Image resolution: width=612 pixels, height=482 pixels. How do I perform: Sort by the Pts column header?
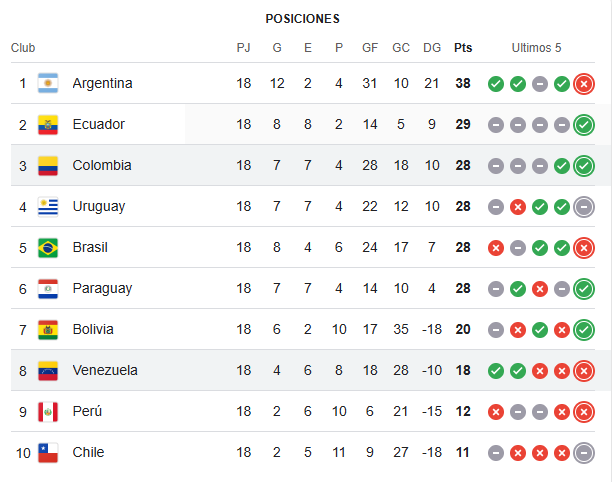pyautogui.click(x=463, y=48)
